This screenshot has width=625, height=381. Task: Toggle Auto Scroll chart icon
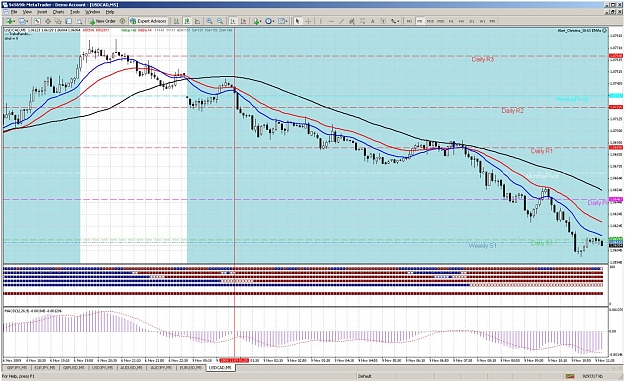(x=232, y=21)
